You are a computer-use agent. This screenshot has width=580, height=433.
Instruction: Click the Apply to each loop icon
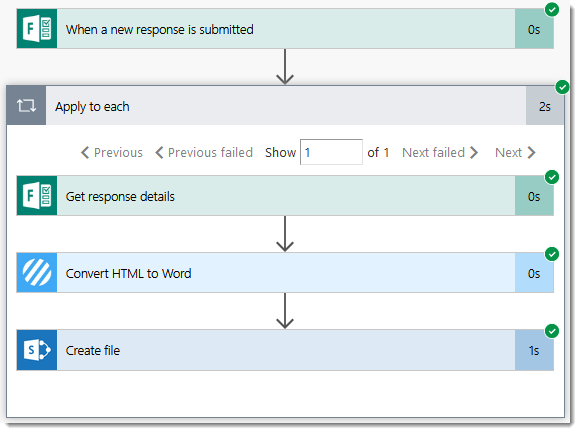(x=26, y=106)
